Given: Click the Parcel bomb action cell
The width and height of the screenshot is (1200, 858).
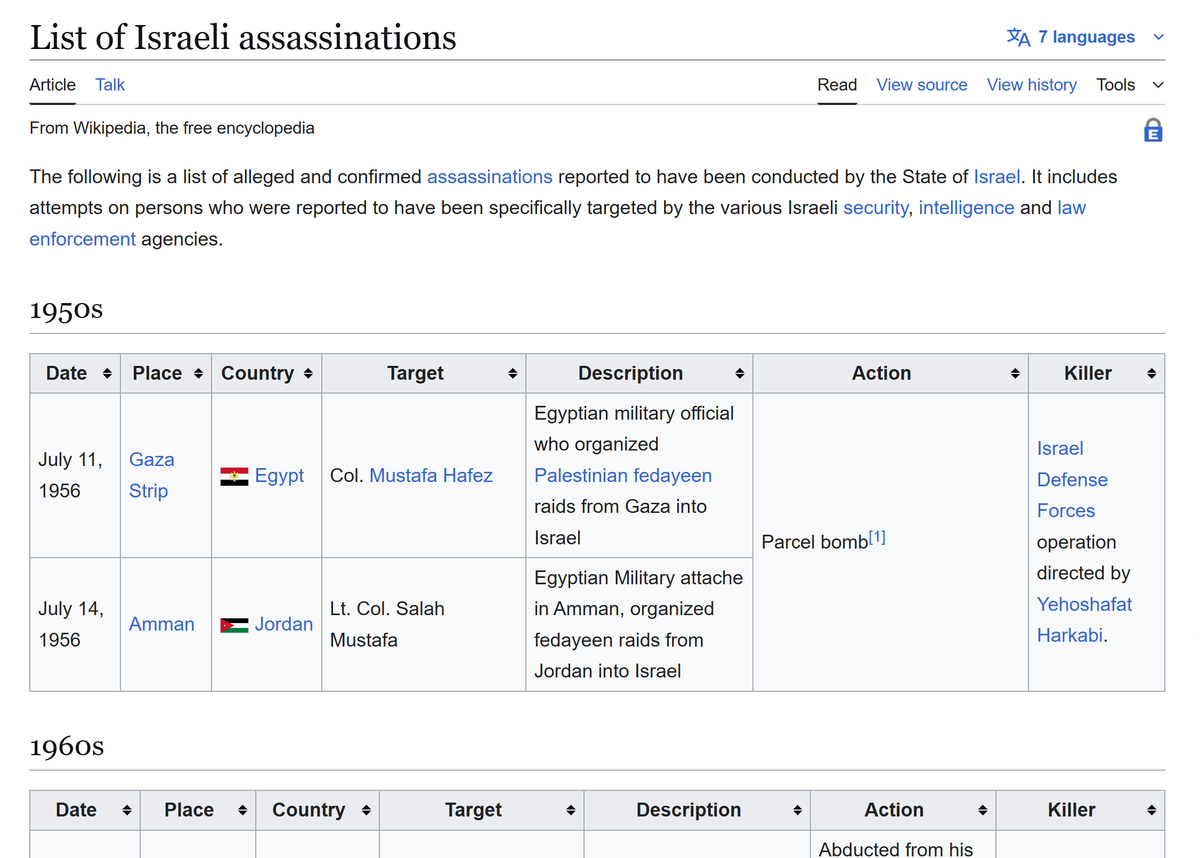Looking at the screenshot, I should tap(890, 542).
